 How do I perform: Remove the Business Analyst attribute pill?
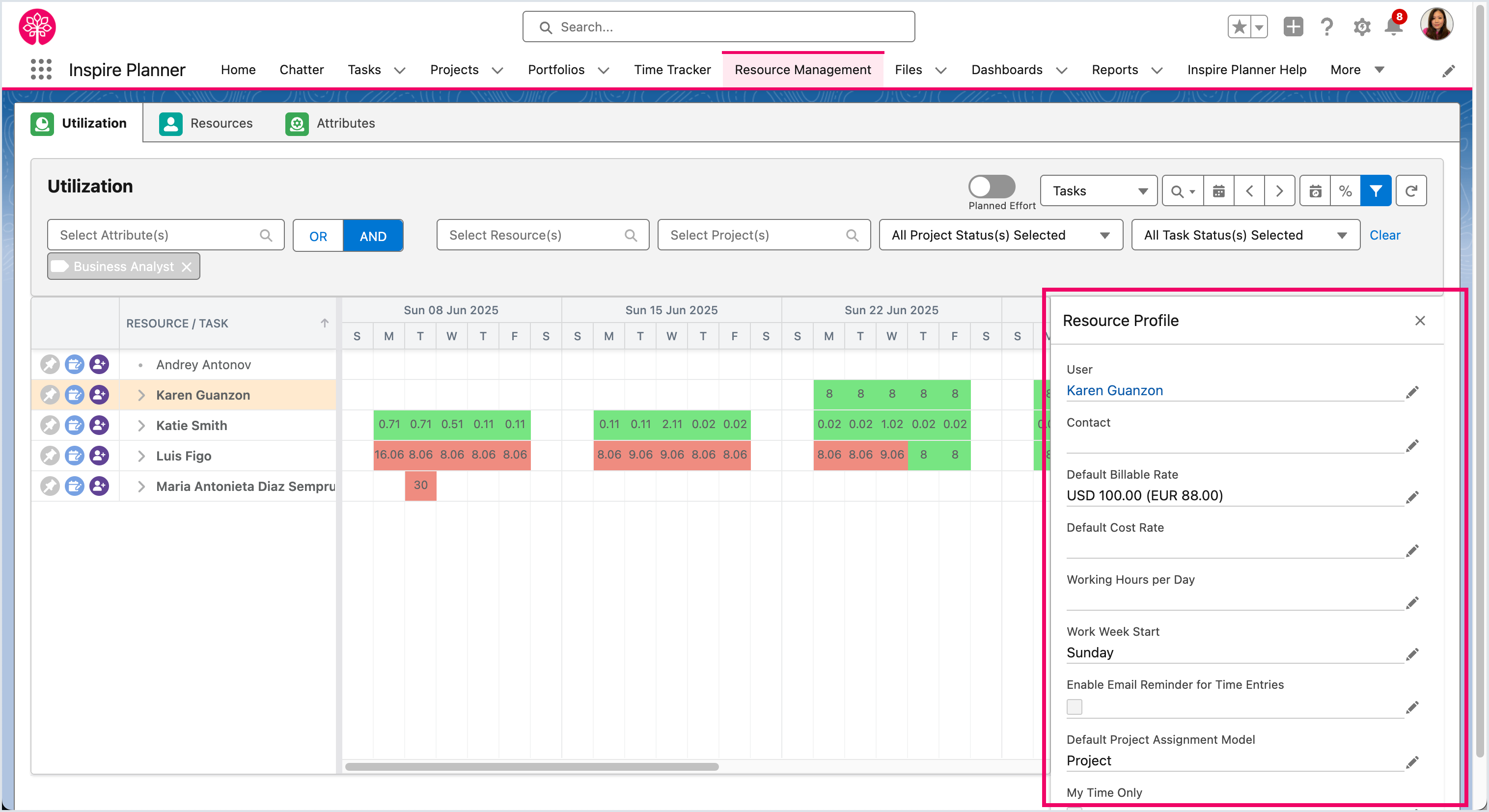click(186, 267)
